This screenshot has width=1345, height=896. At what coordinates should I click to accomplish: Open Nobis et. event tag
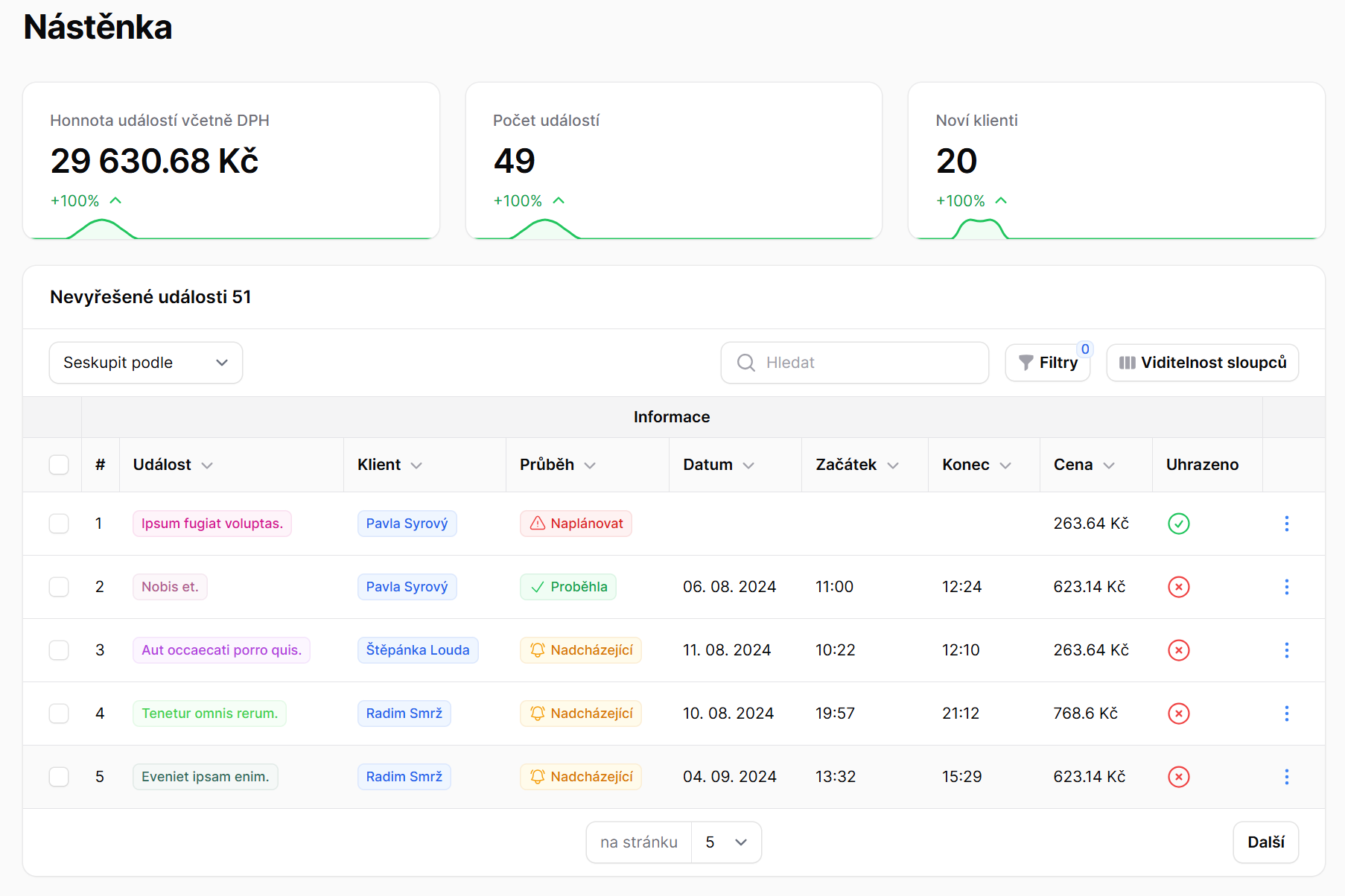[x=170, y=587]
